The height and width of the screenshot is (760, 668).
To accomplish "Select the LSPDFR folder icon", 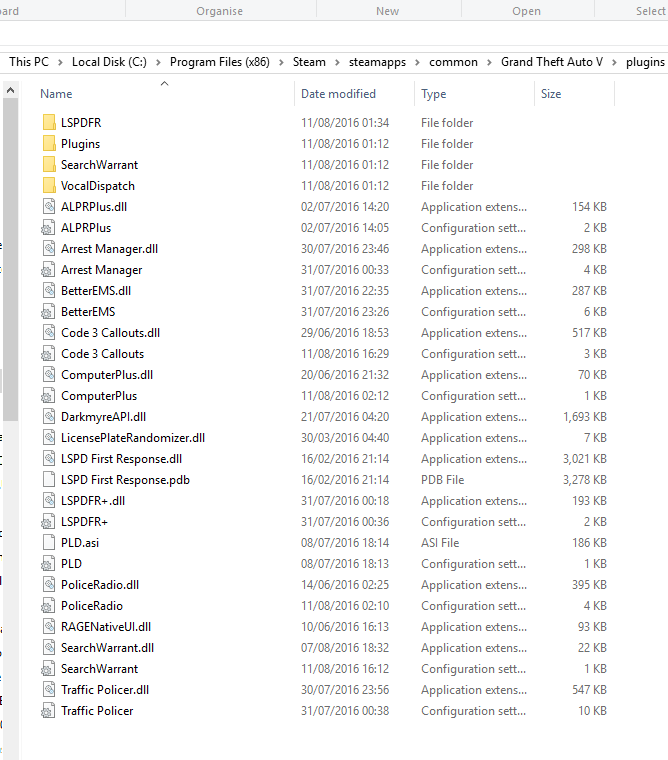I will (49, 123).
